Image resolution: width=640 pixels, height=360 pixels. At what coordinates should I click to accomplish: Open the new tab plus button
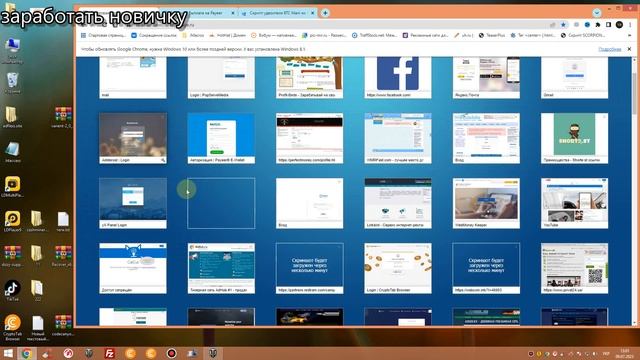coord(325,13)
